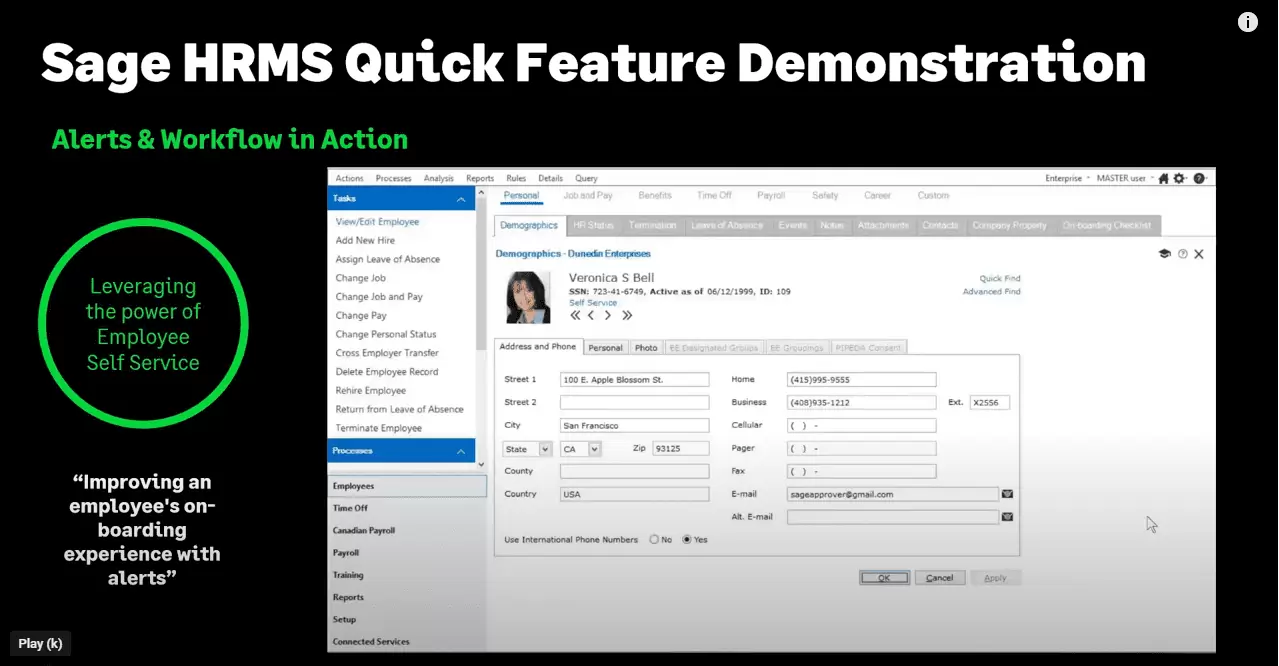Open the CA state value dropdown
Viewport: 1279px width, 666px height.
(595, 449)
